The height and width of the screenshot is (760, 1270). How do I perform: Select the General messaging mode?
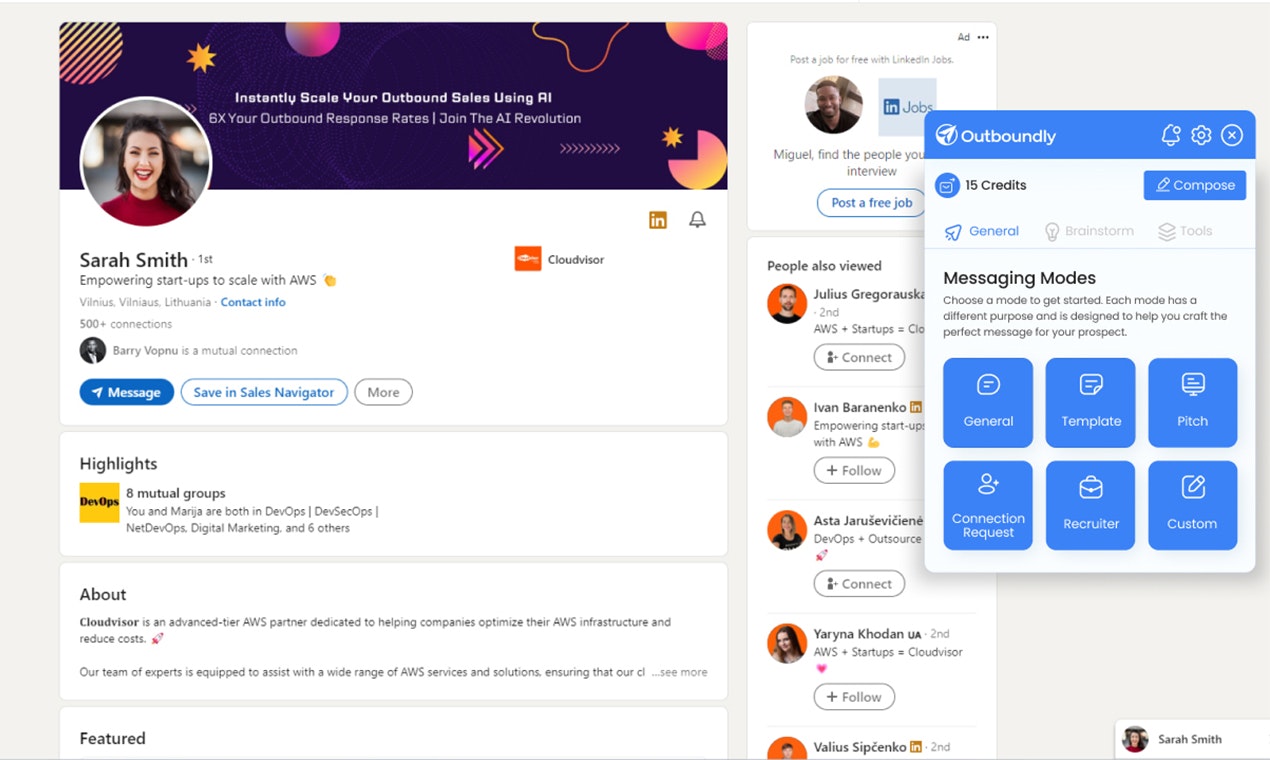(x=988, y=402)
